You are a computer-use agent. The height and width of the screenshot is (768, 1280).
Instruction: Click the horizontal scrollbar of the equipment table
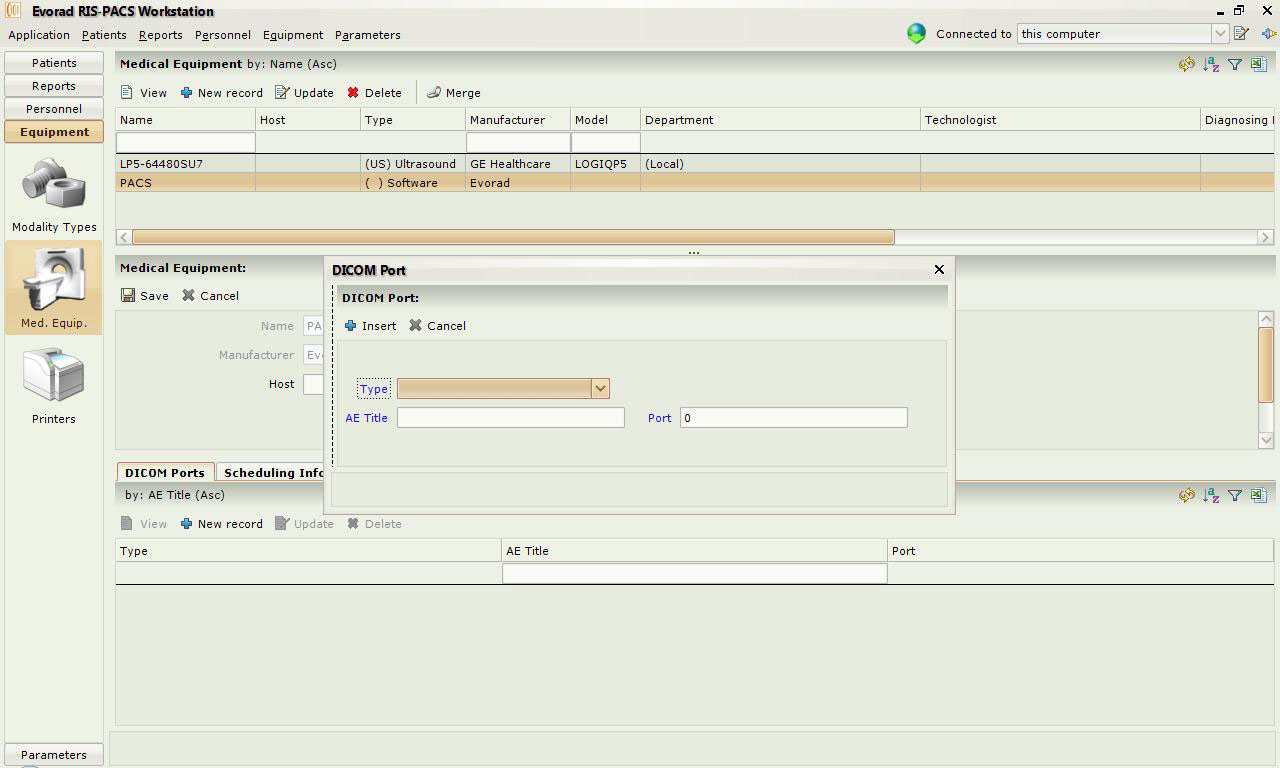(513, 237)
